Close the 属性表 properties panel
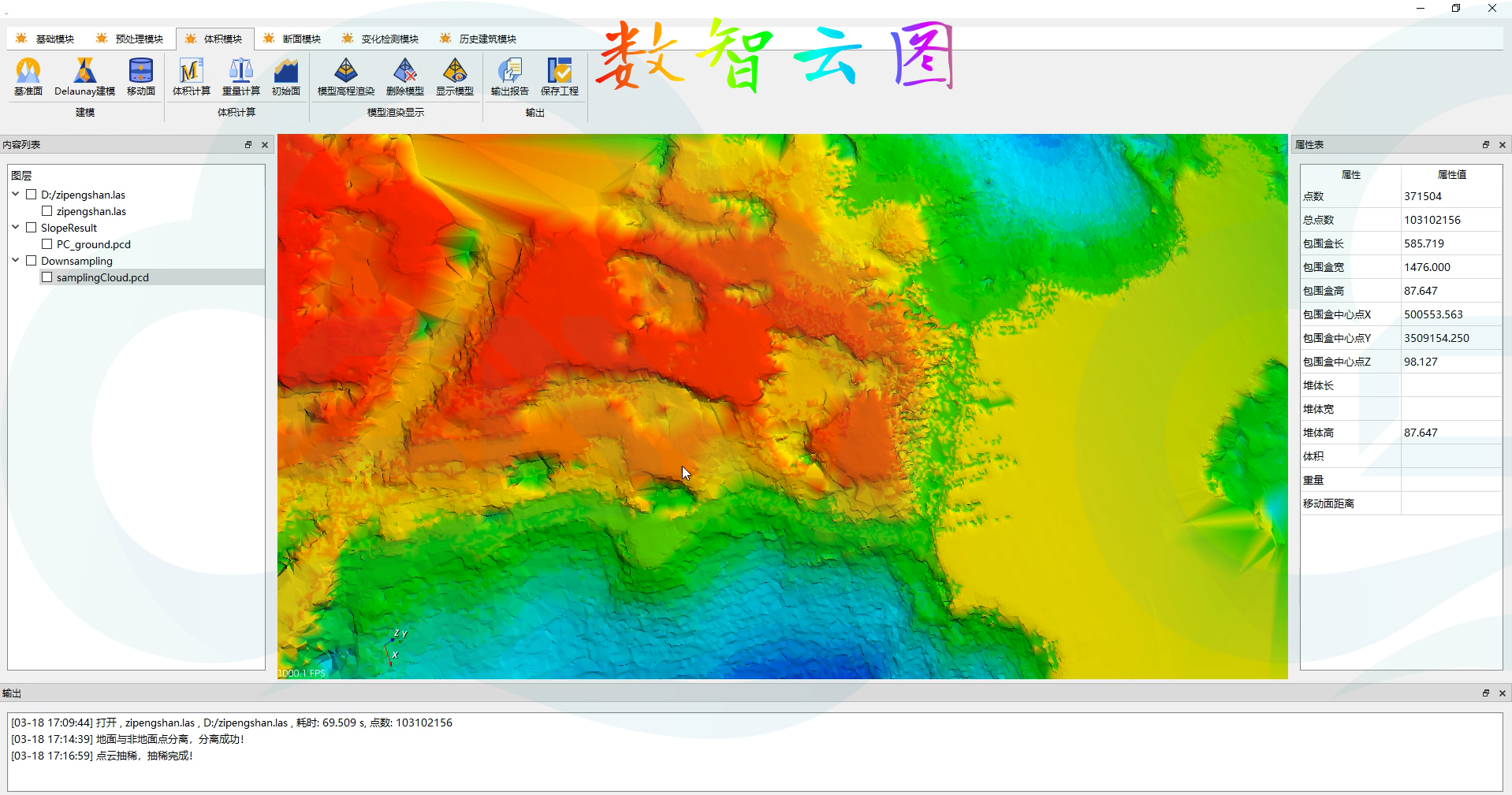1512x795 pixels. [x=1502, y=145]
